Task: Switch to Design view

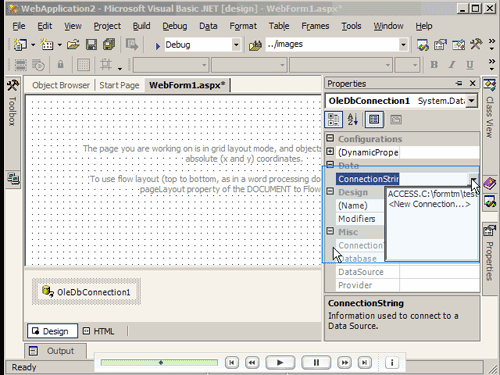Action: point(52,331)
